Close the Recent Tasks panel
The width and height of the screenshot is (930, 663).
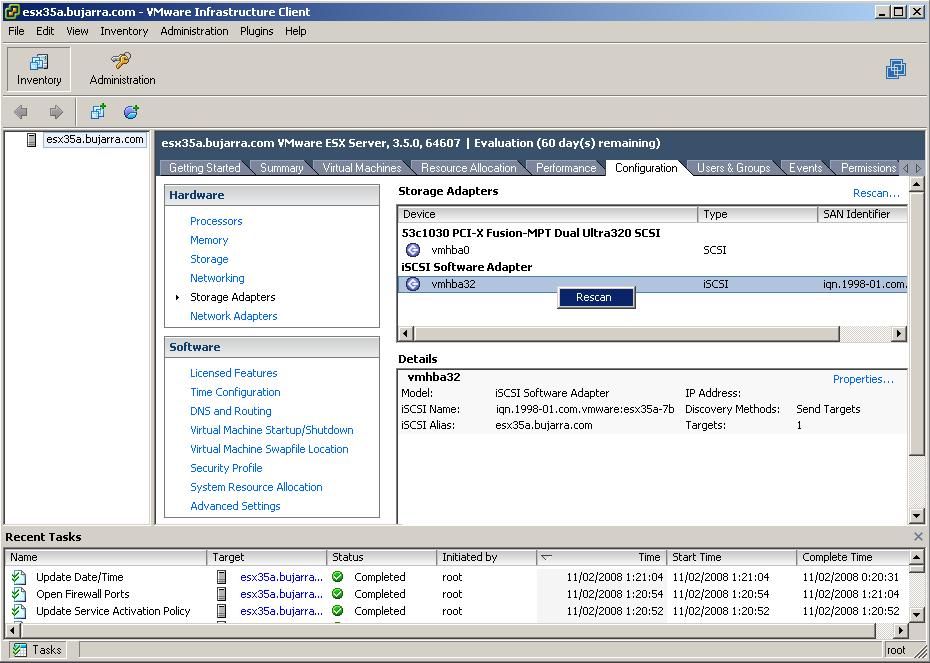click(x=918, y=537)
